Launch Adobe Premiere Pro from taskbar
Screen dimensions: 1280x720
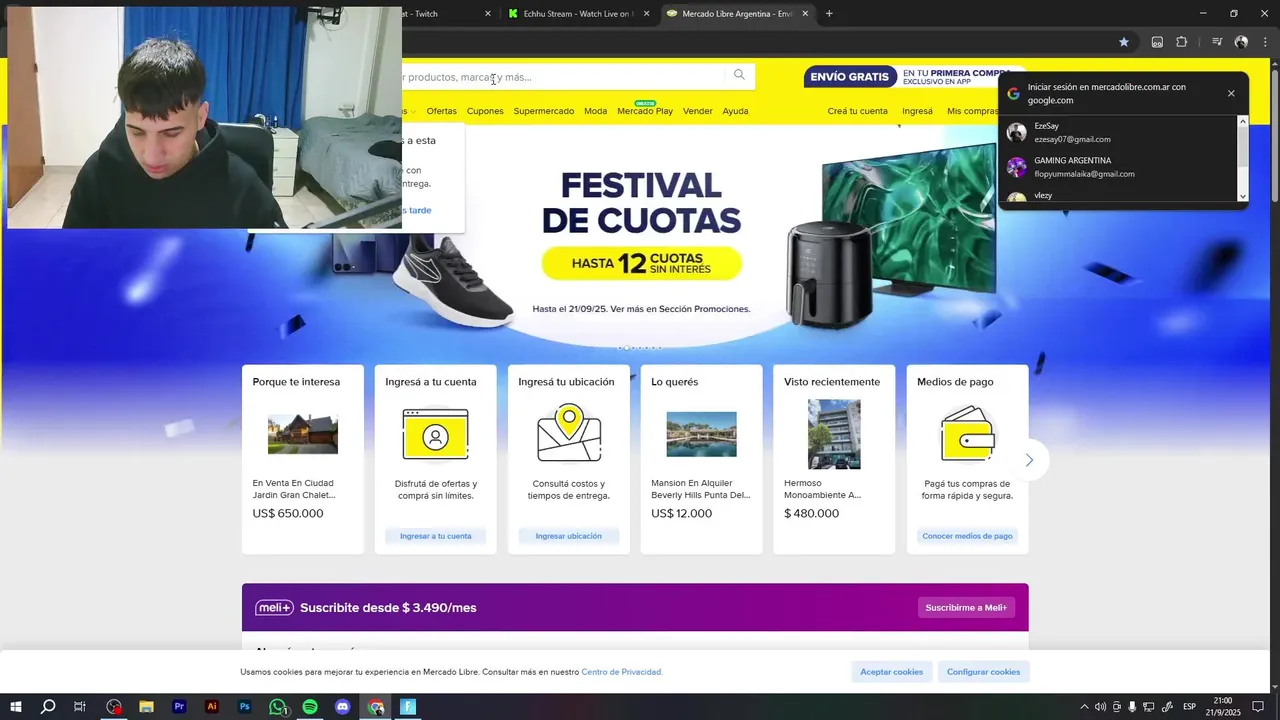click(179, 707)
